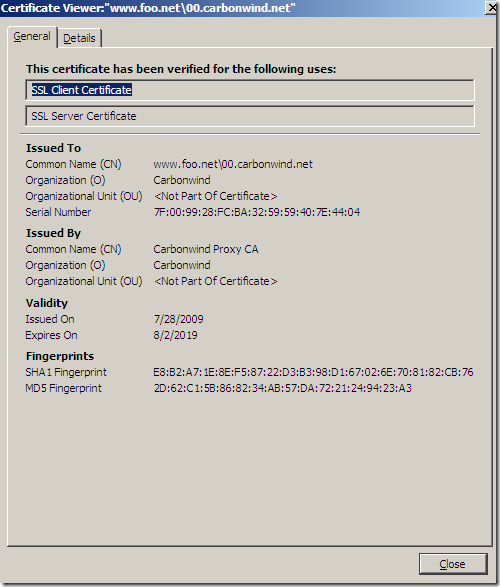Click the Validity heading
The width and height of the screenshot is (500, 587).
coord(47,303)
